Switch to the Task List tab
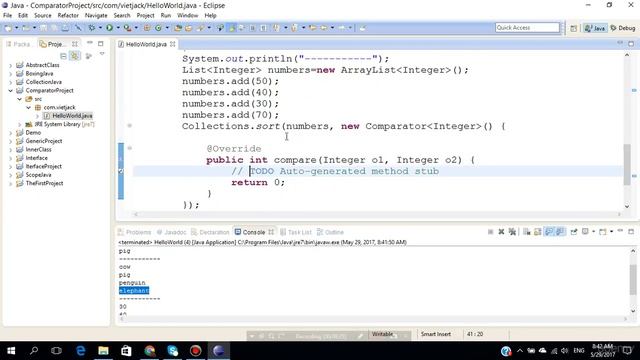This screenshot has width=640, height=360. coord(296,232)
